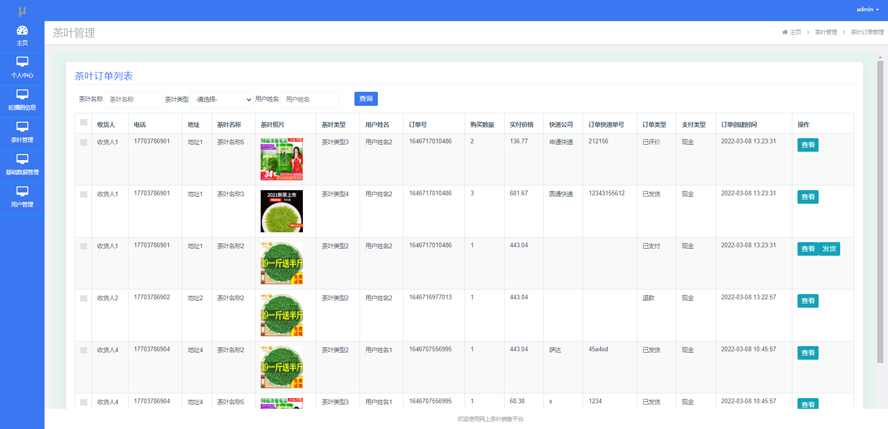Open 个人中心 from the sidebar

point(22,68)
